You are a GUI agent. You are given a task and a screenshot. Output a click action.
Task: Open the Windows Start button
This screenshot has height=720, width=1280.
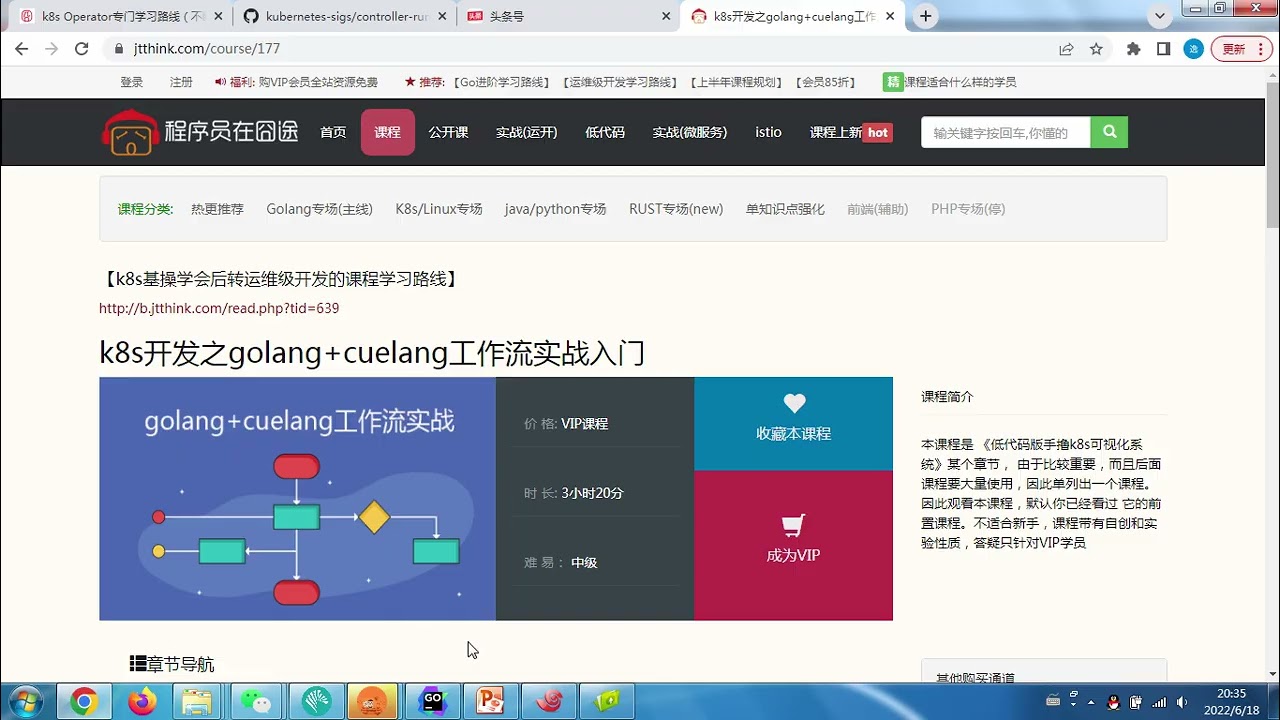pos(25,702)
